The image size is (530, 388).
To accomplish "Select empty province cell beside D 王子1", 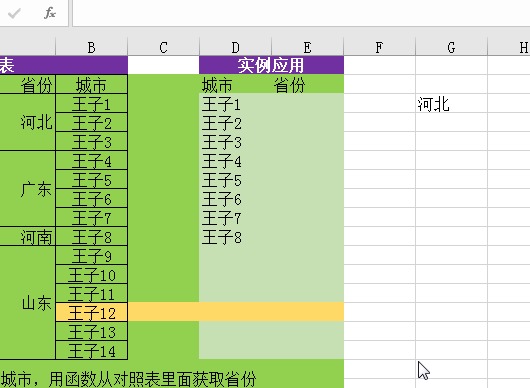I will coord(308,103).
